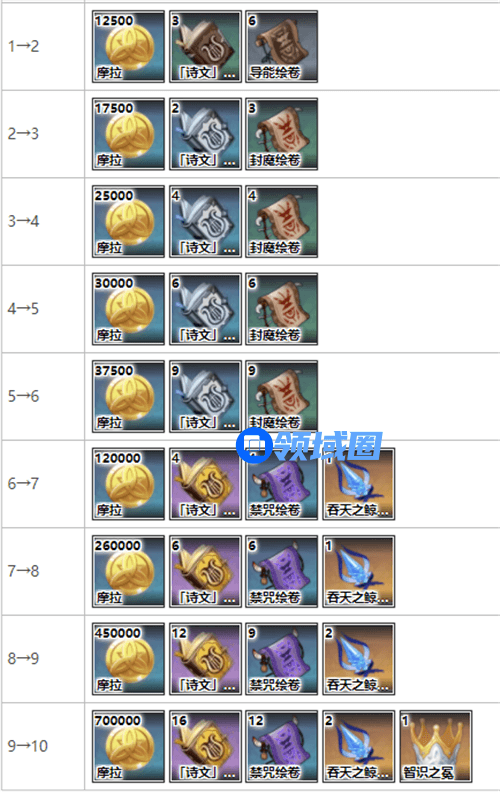
Task: Select the 700000 Mora coin
Action: [x=128, y=746]
